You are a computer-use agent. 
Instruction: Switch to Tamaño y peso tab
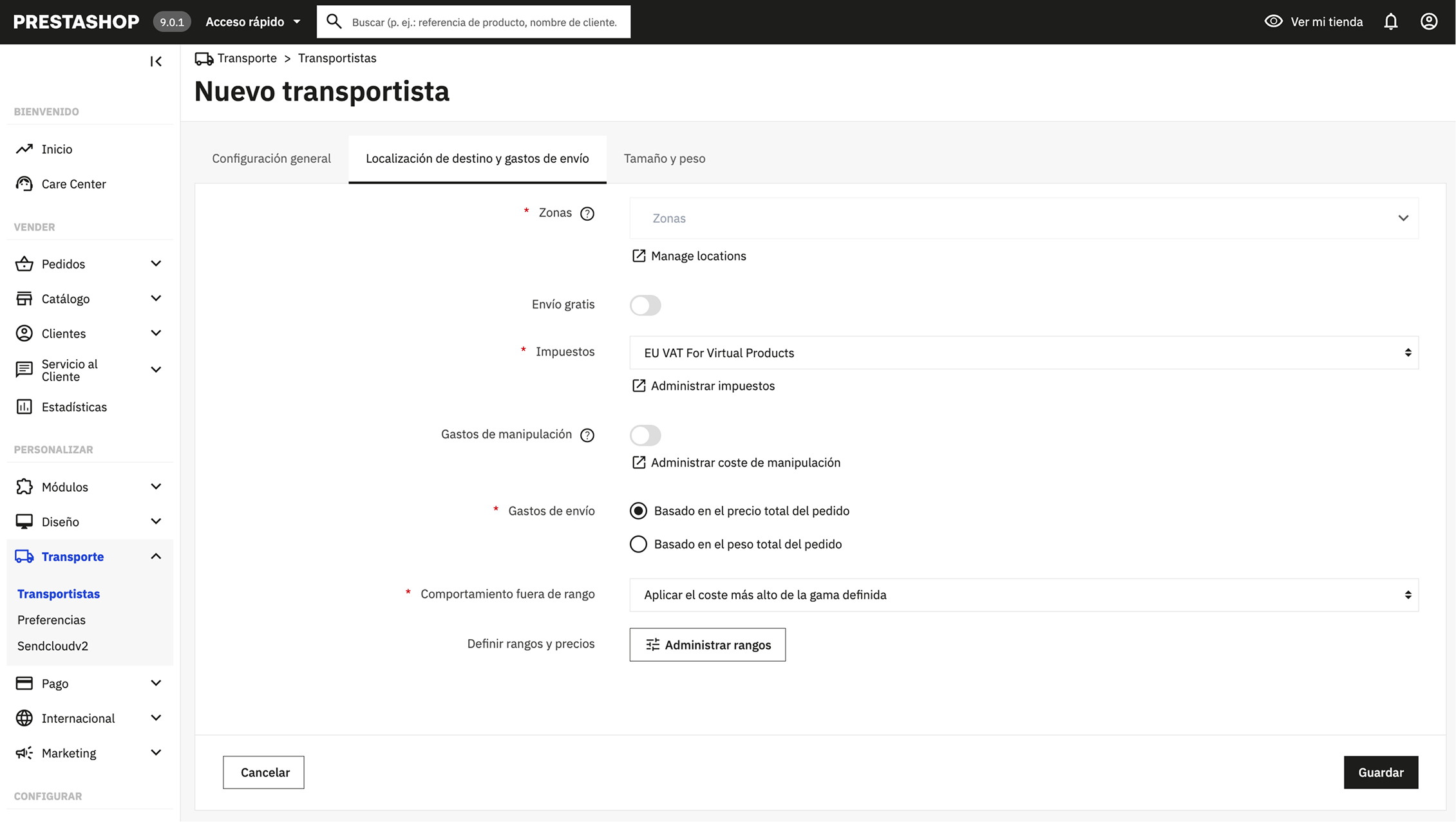point(665,158)
